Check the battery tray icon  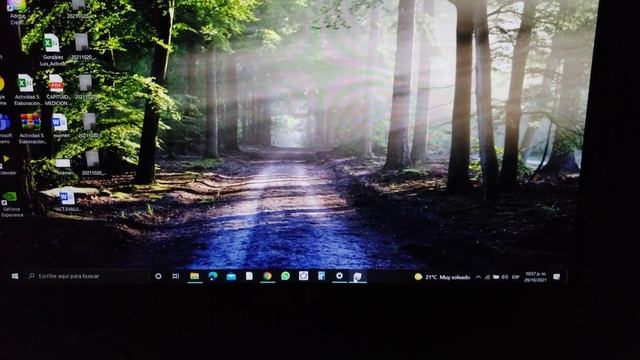click(x=496, y=277)
